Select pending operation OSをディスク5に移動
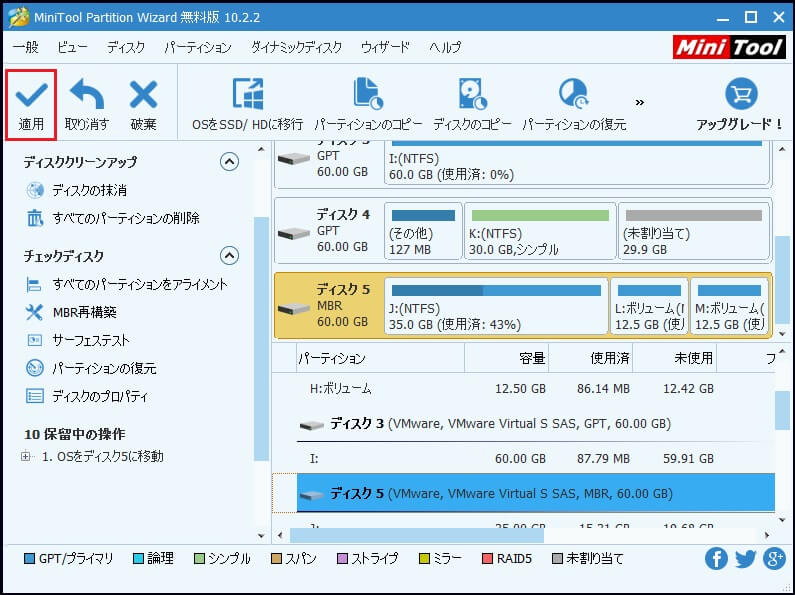Screen dimensions: 795x595 click(x=102, y=457)
